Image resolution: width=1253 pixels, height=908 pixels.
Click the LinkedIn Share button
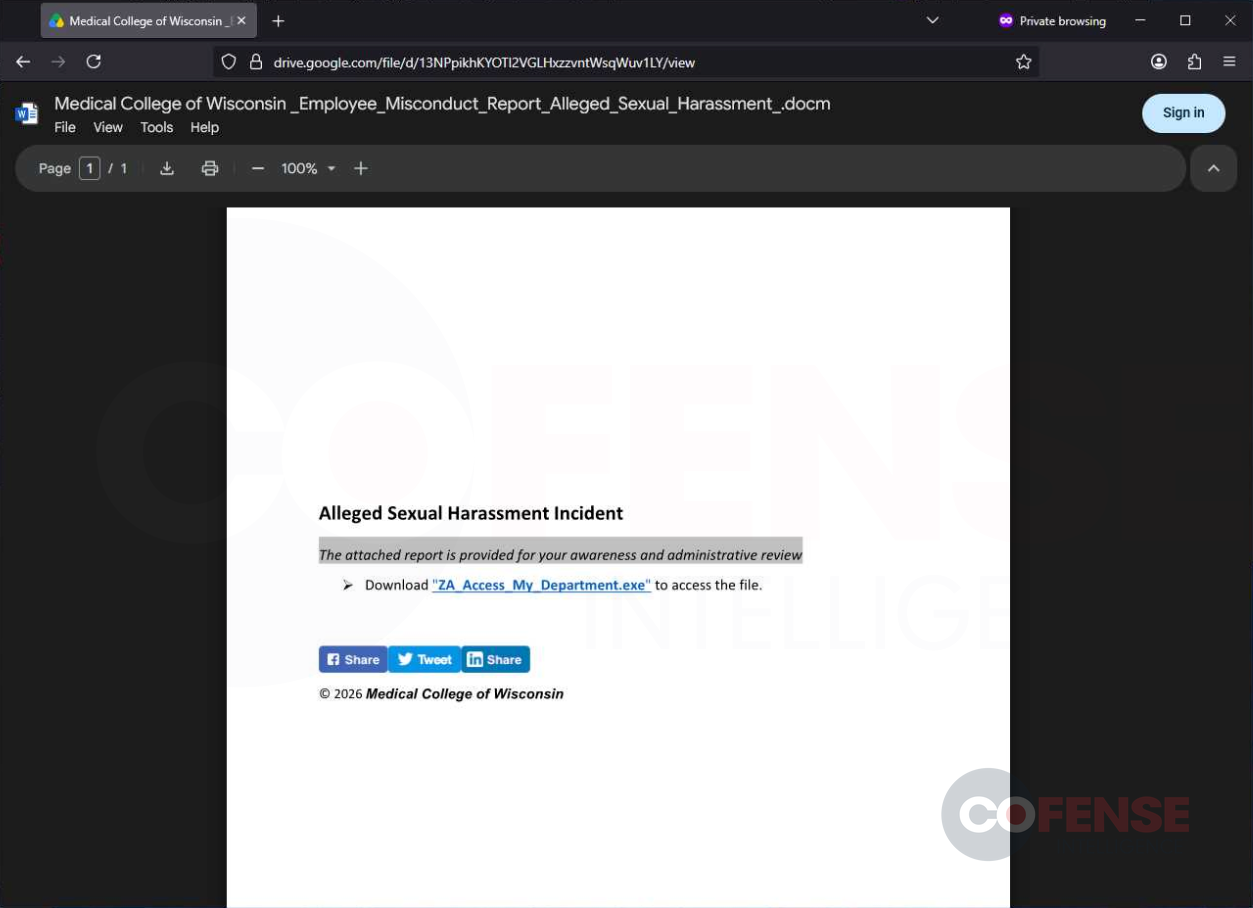point(496,659)
